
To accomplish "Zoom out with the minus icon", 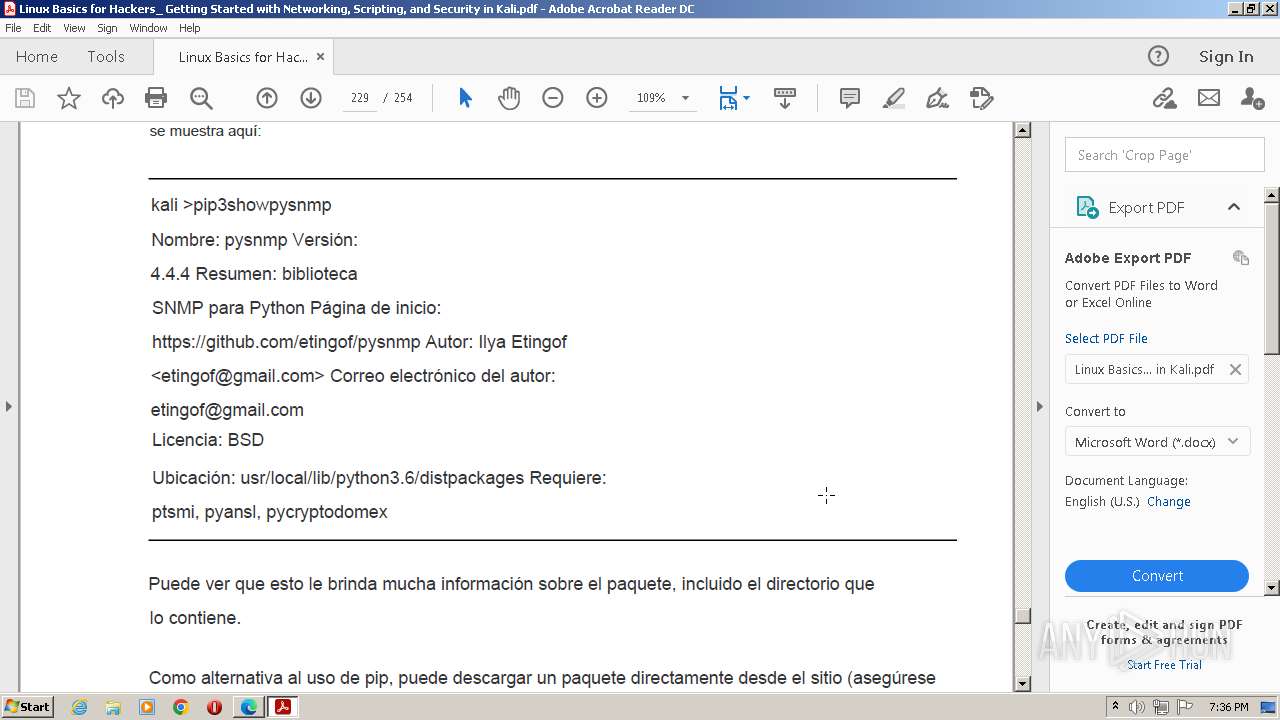I will pos(553,98).
